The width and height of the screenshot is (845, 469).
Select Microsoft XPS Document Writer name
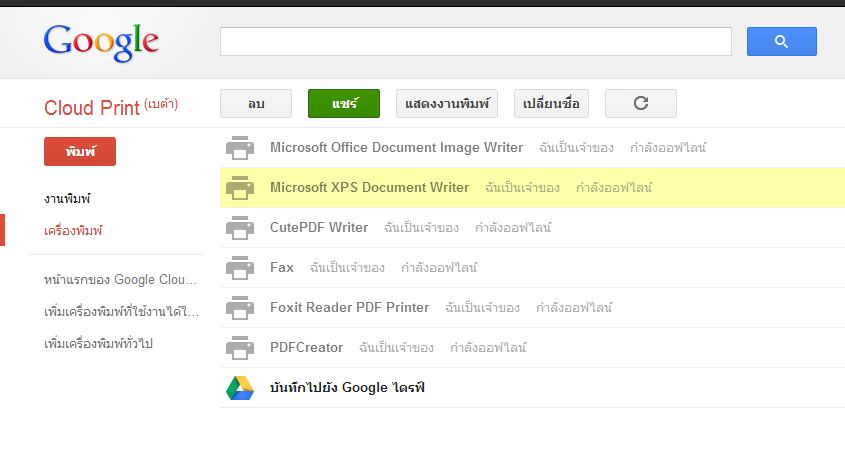click(369, 188)
